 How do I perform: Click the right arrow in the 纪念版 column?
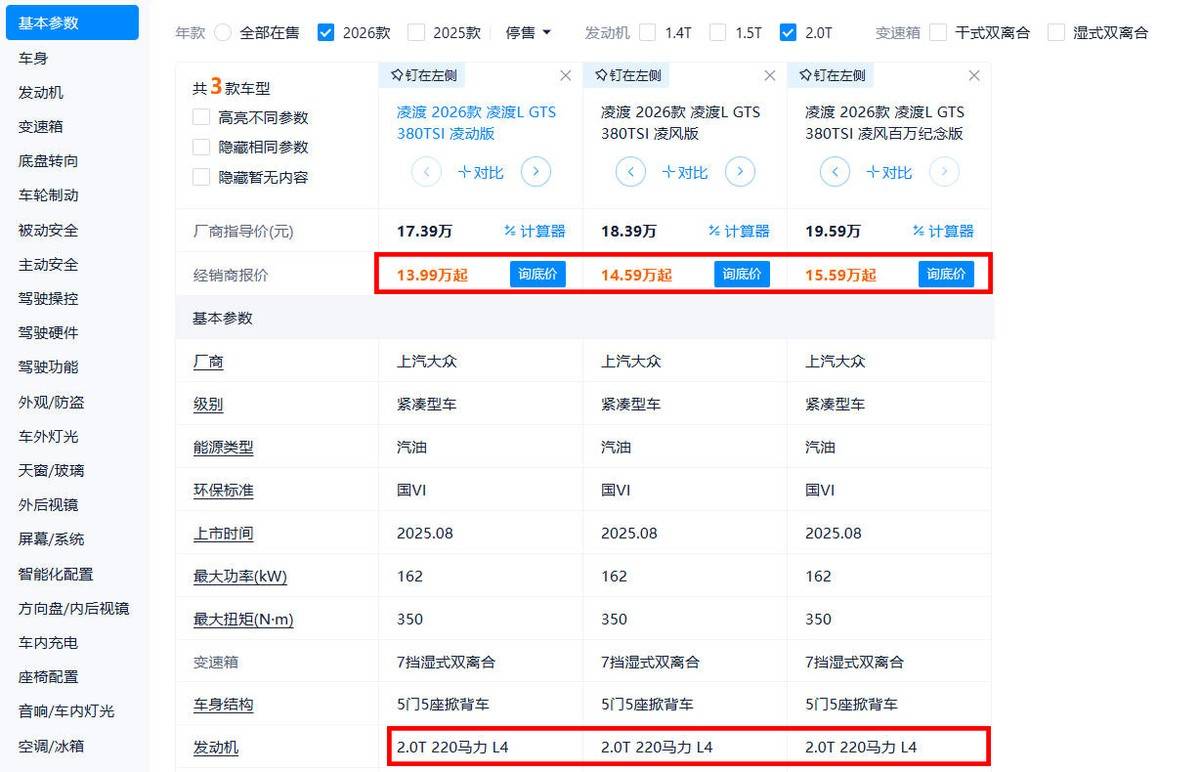point(944,171)
